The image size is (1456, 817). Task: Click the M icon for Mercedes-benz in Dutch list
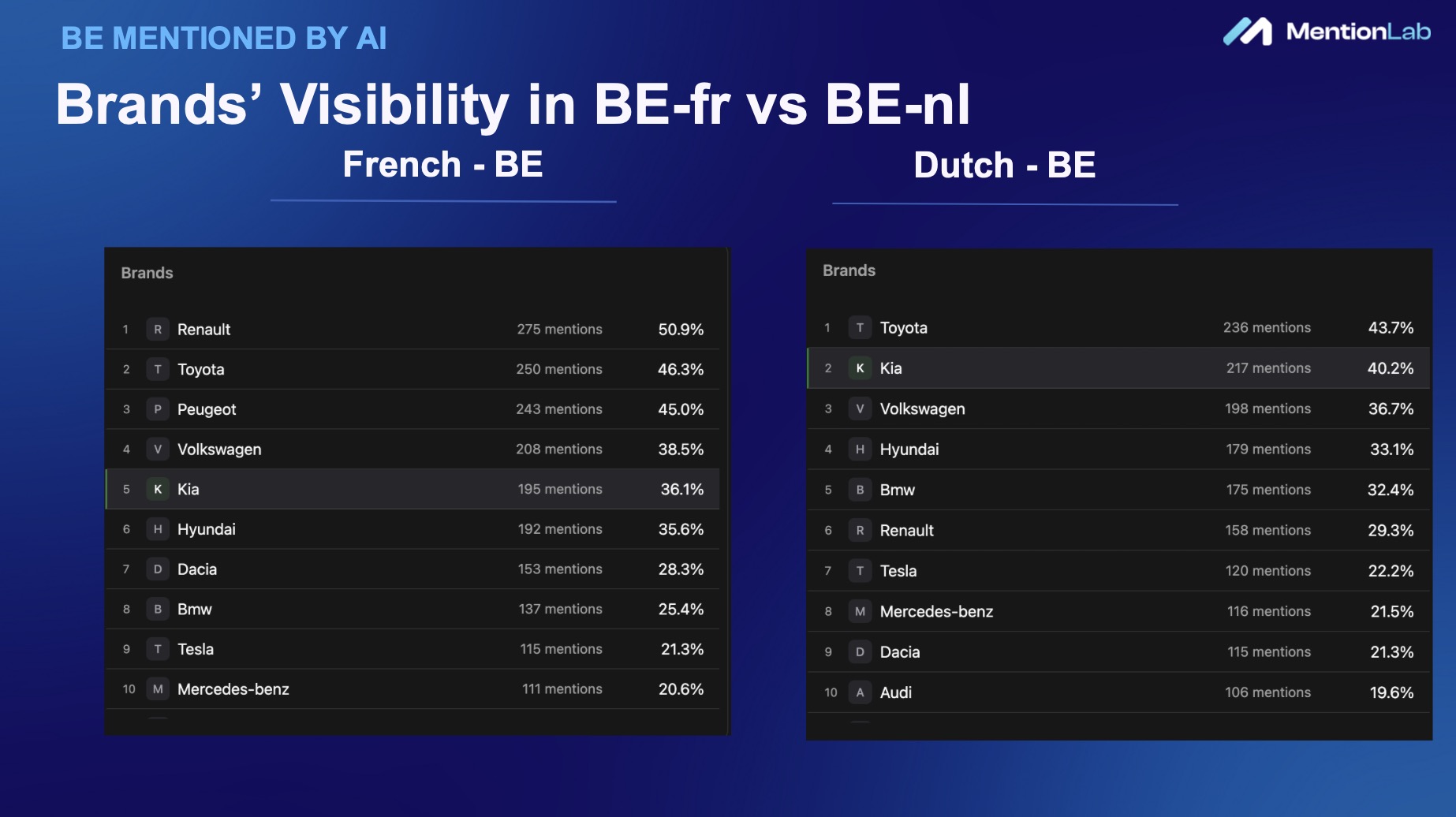click(860, 611)
